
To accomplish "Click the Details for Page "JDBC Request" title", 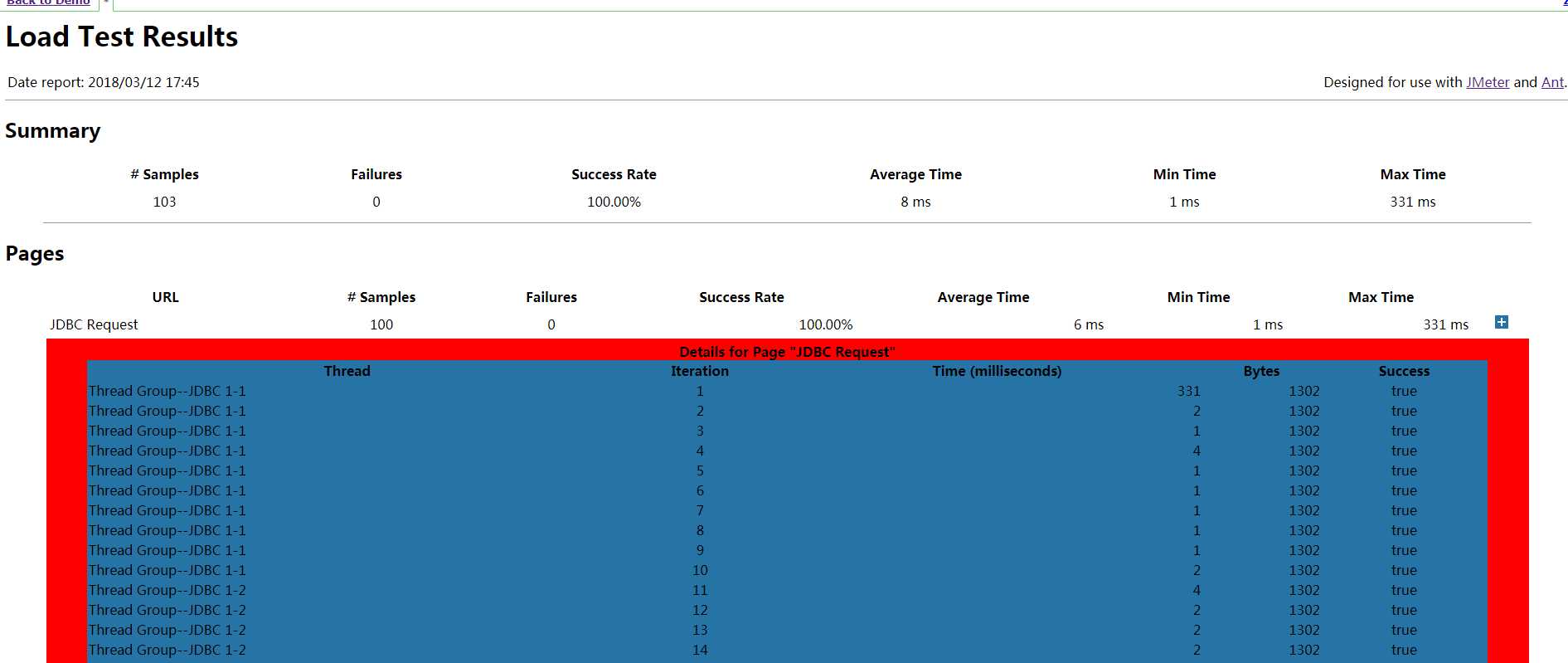I will 787,352.
